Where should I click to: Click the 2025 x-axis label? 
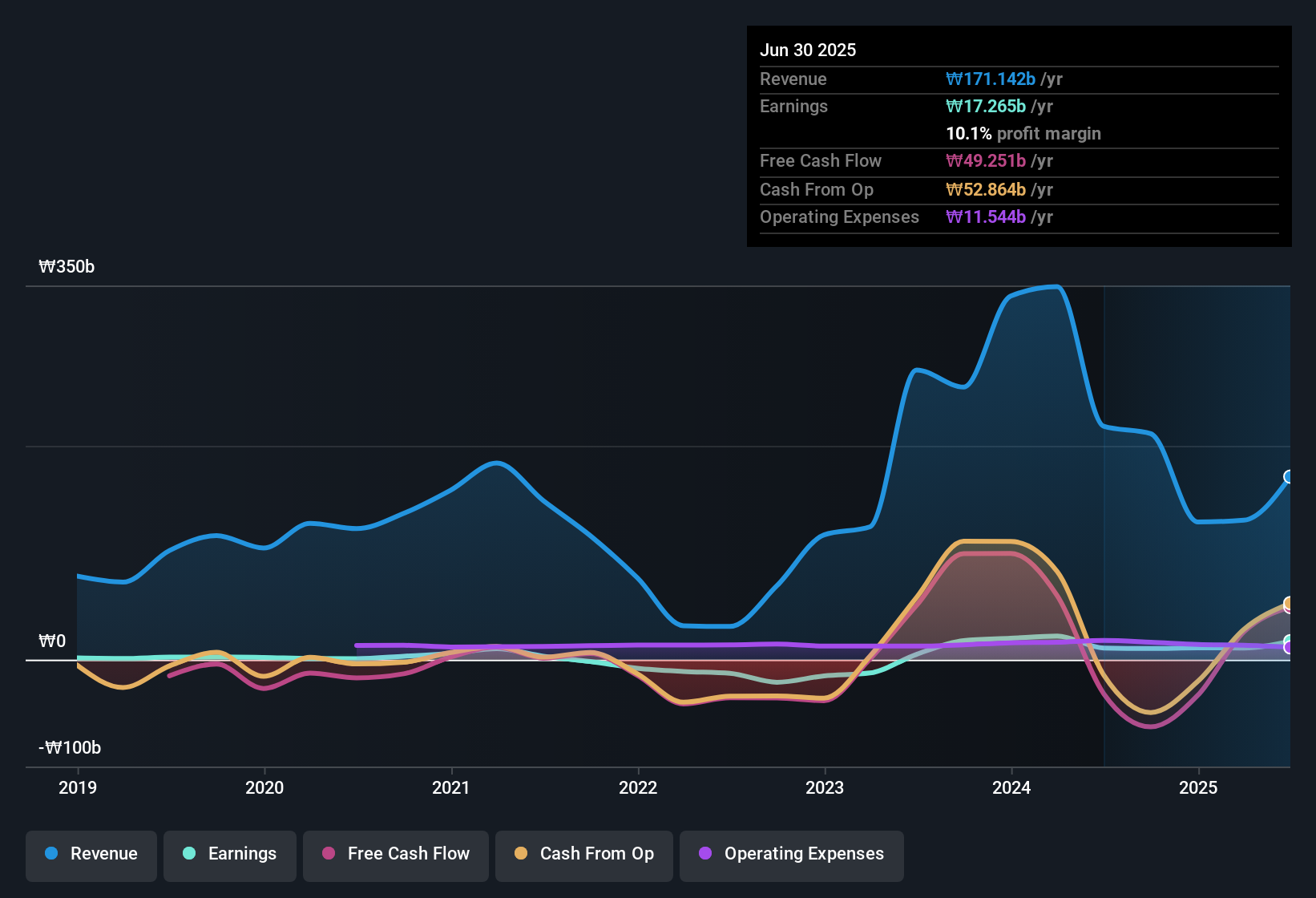coord(1198,787)
